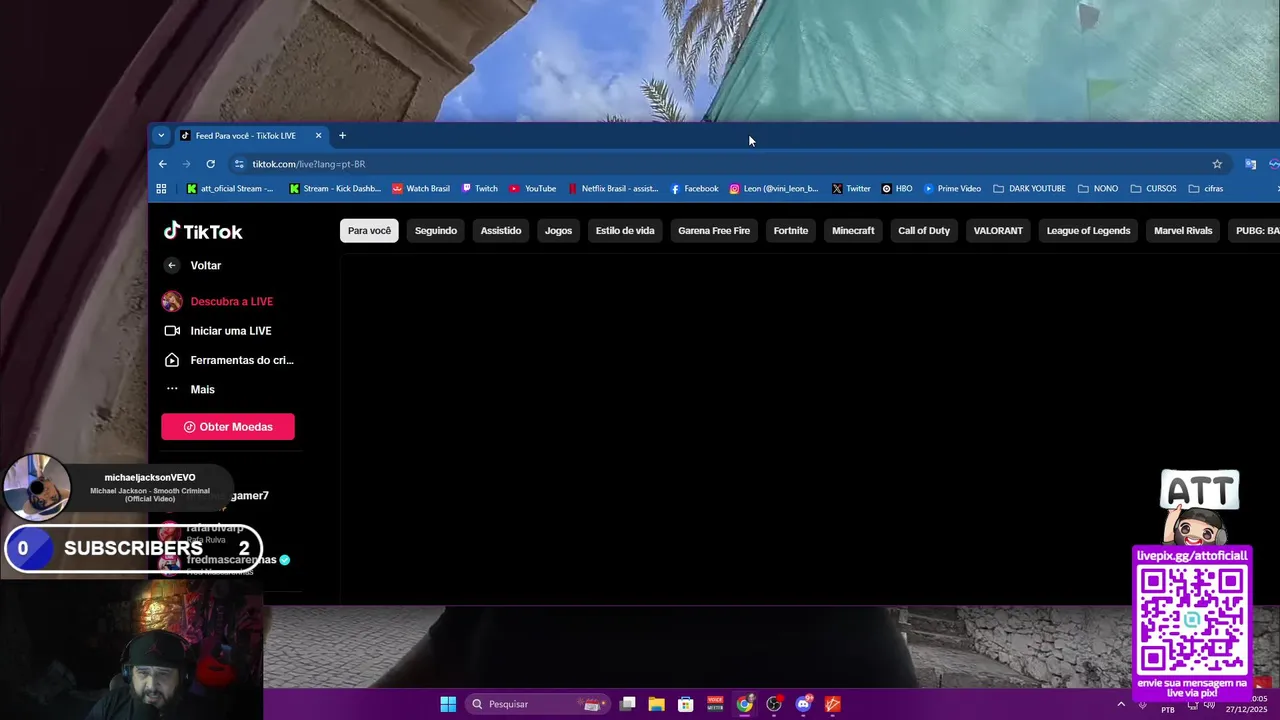The image size is (1280, 720).
Task: Open the PTB keyboard language indicator
Action: point(1168,710)
